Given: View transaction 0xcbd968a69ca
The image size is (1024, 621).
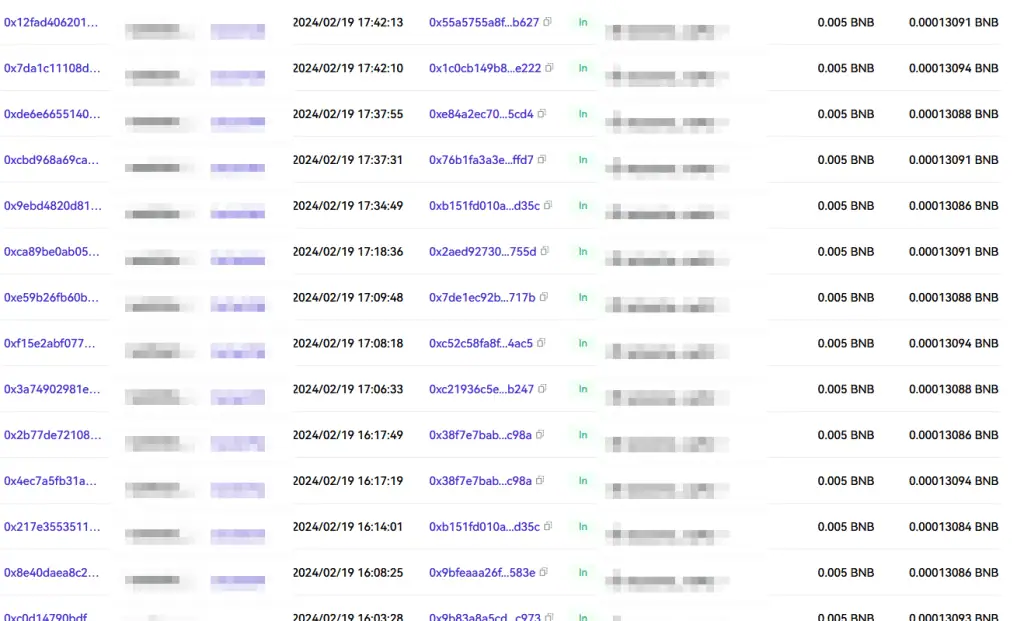Looking at the screenshot, I should pyautogui.click(x=52, y=160).
